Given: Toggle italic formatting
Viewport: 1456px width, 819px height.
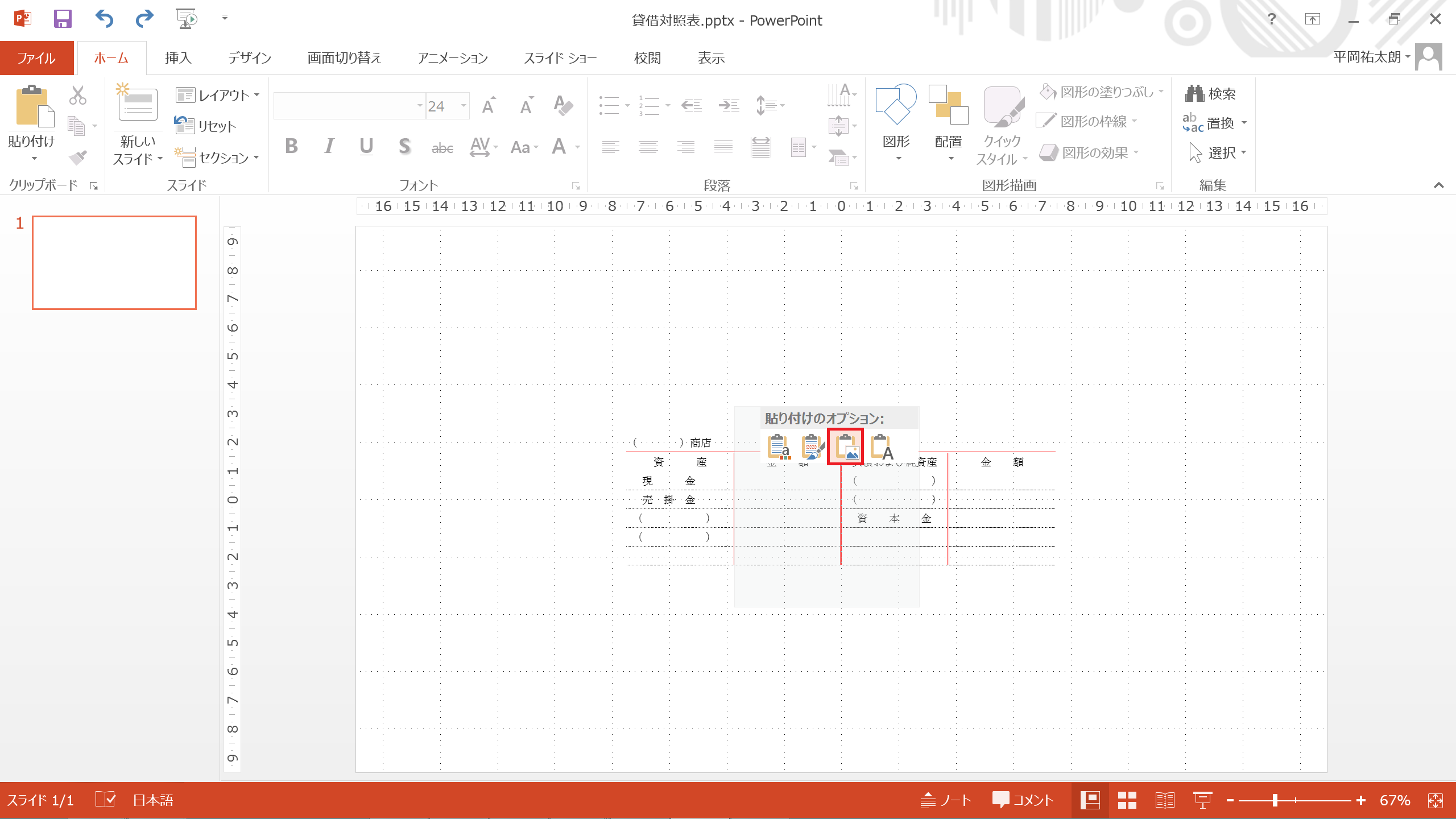Looking at the screenshot, I should (329, 147).
